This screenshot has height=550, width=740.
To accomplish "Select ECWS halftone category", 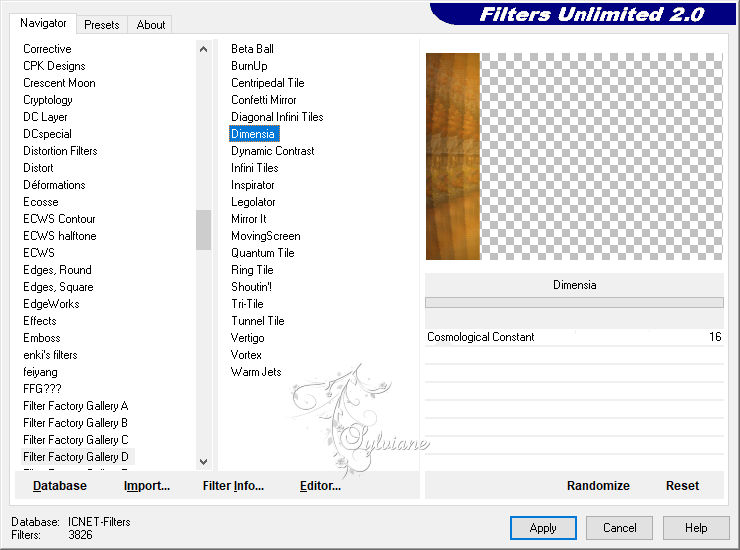I will tap(60, 236).
